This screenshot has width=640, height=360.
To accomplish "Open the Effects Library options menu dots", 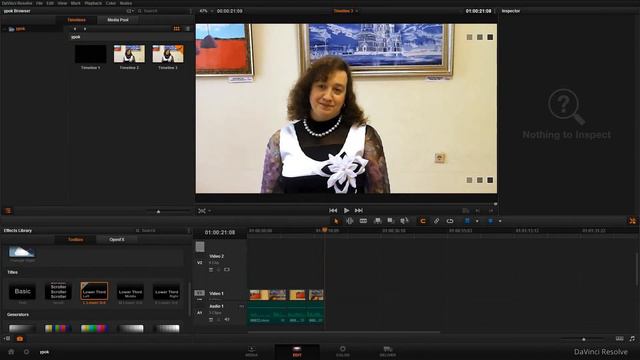I will tap(189, 231).
